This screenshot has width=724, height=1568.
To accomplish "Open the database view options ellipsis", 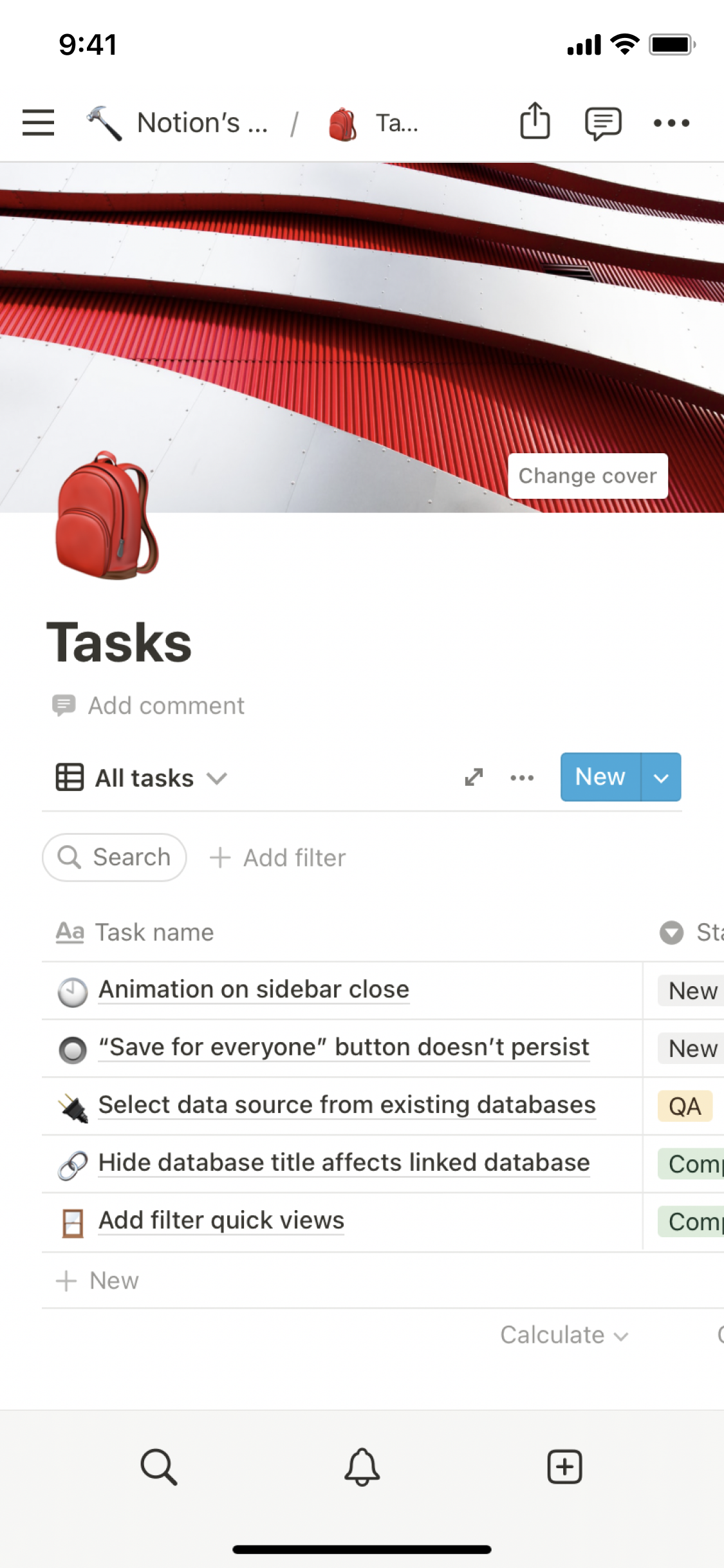I will pyautogui.click(x=522, y=778).
